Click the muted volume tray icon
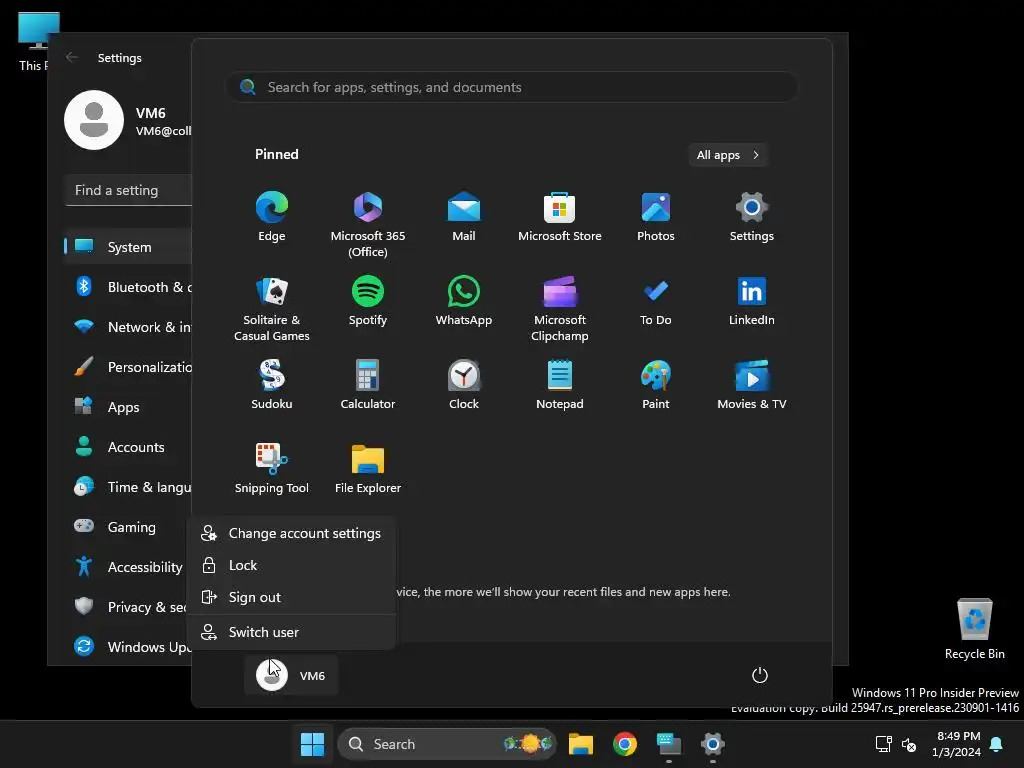Image resolution: width=1024 pixels, height=768 pixels. 909,744
